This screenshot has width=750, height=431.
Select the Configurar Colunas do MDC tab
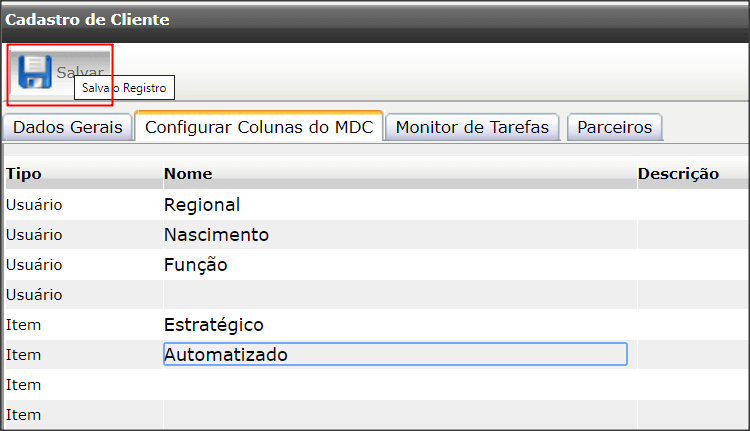tap(259, 127)
